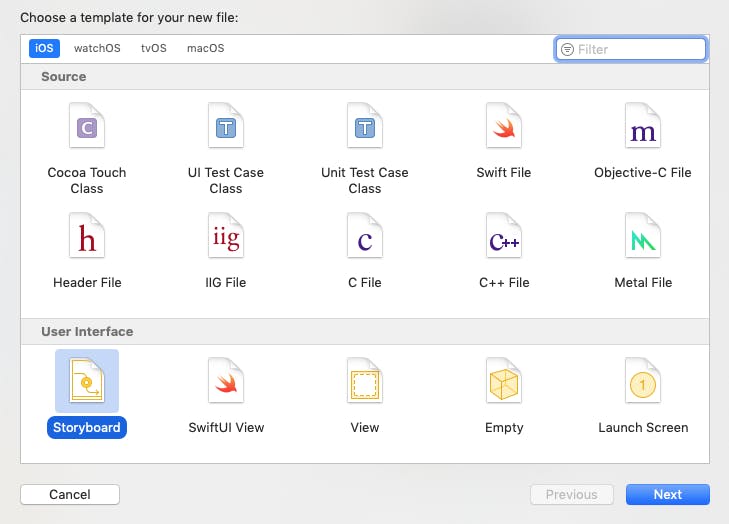Click the "SwiftUI View" label text
This screenshot has height=524, width=729.
pos(226,427)
